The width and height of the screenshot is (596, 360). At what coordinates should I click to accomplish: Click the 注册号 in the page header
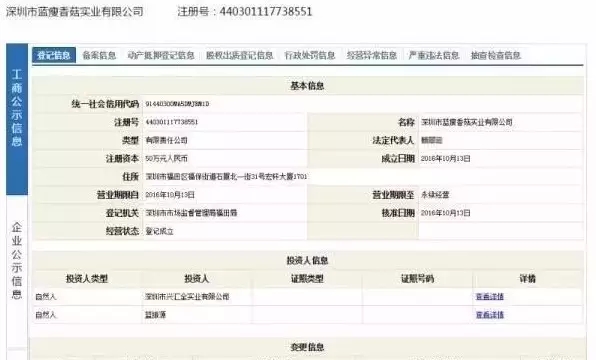245,11
